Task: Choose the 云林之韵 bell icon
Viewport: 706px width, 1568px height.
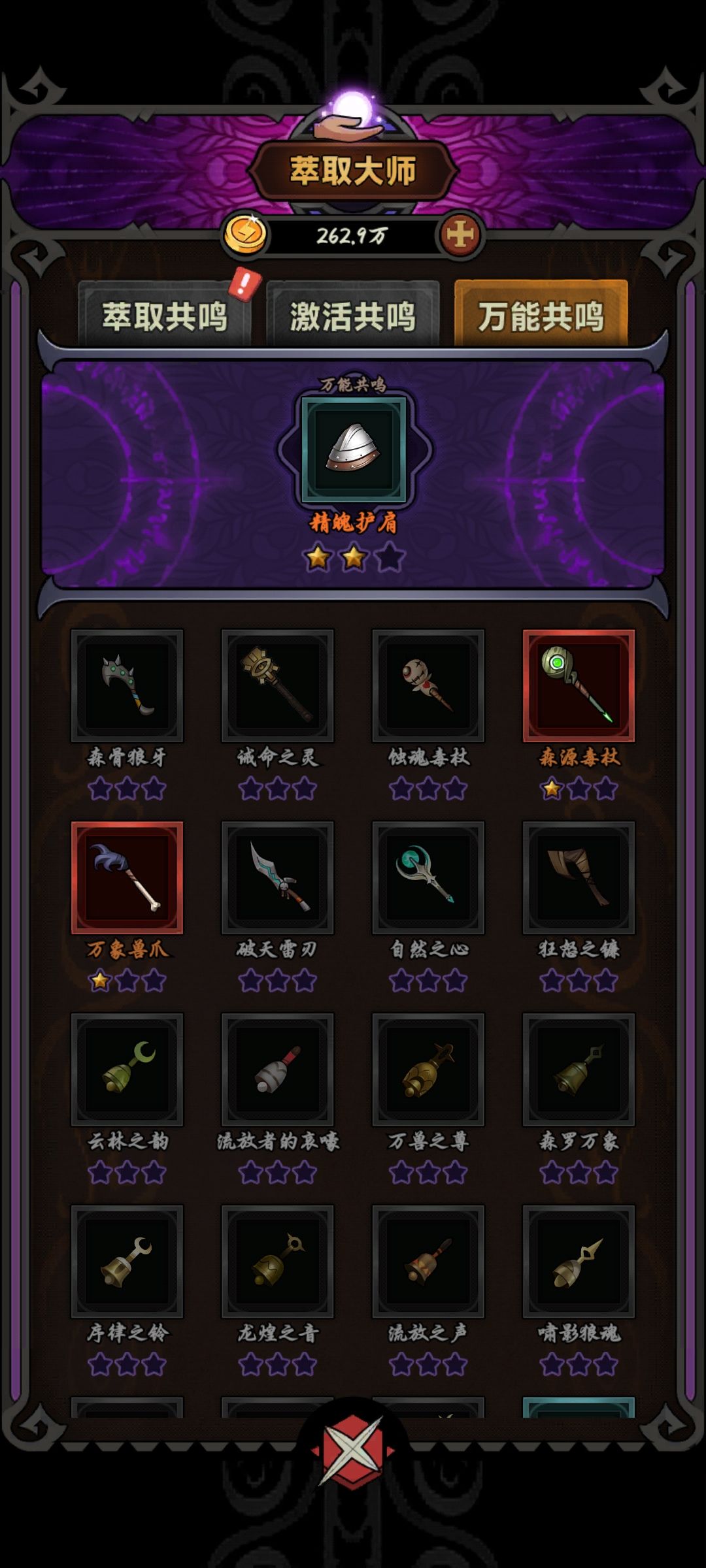Action: [127, 1070]
